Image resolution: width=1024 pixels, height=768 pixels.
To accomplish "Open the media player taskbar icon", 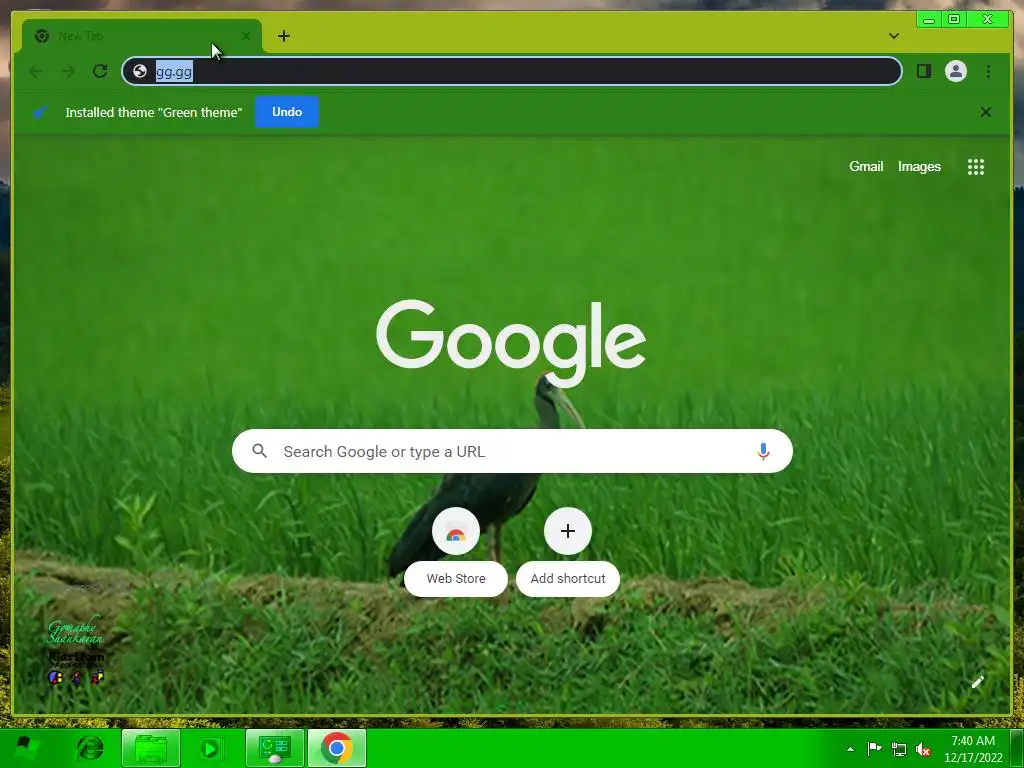I will [x=210, y=748].
